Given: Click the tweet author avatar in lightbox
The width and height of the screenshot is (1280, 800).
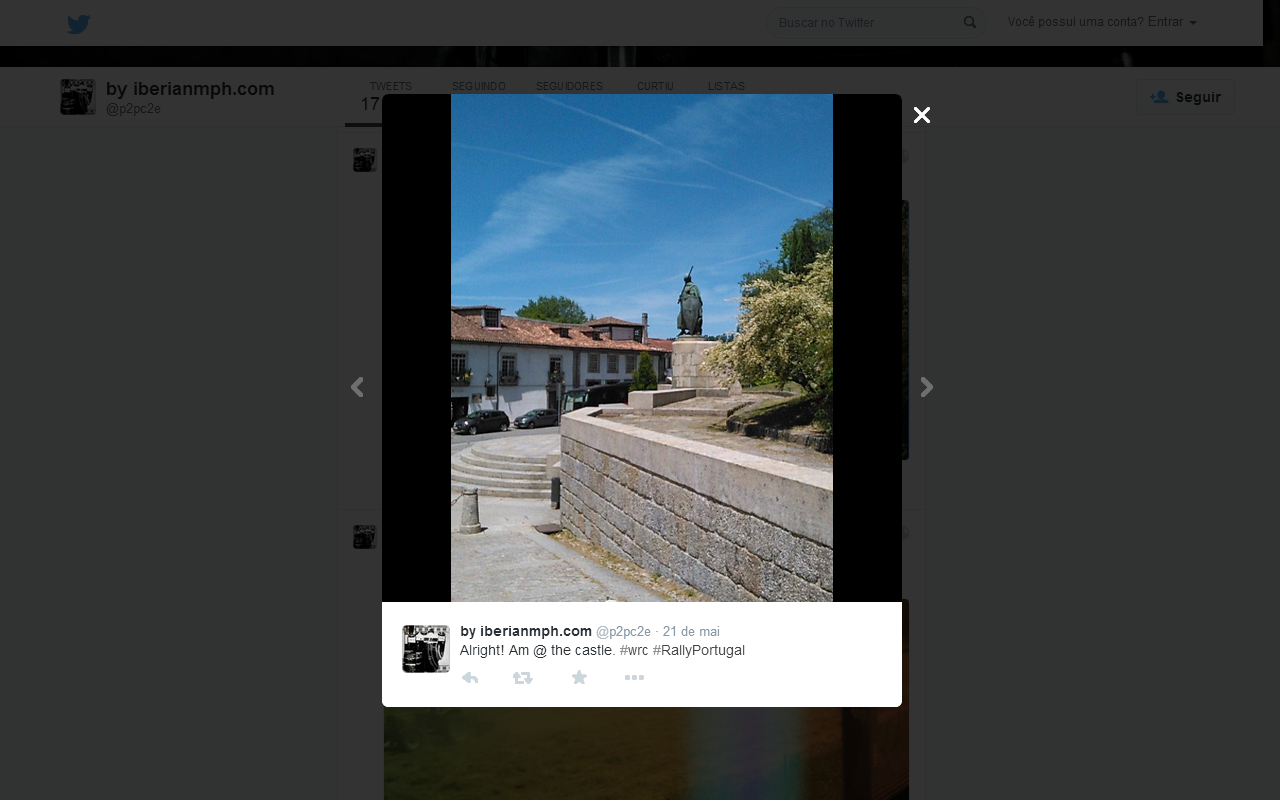Looking at the screenshot, I should (426, 649).
